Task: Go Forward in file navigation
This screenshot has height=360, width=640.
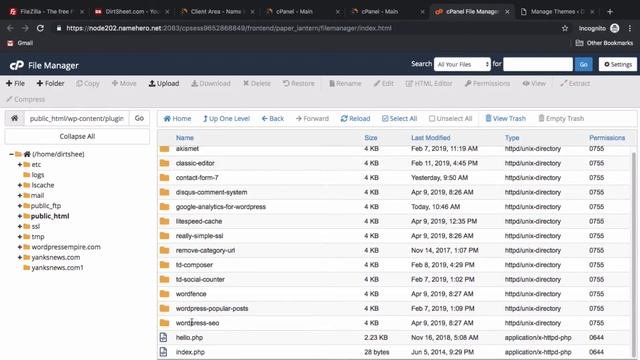Action: (x=312, y=118)
